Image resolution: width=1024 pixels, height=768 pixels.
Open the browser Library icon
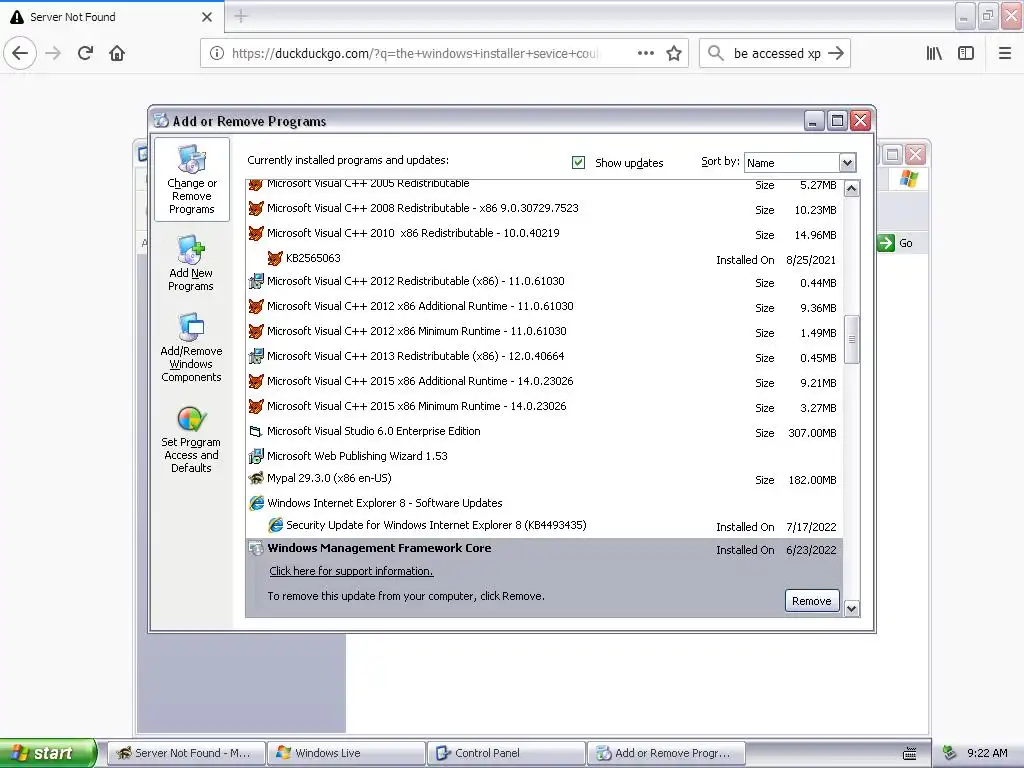click(x=934, y=53)
